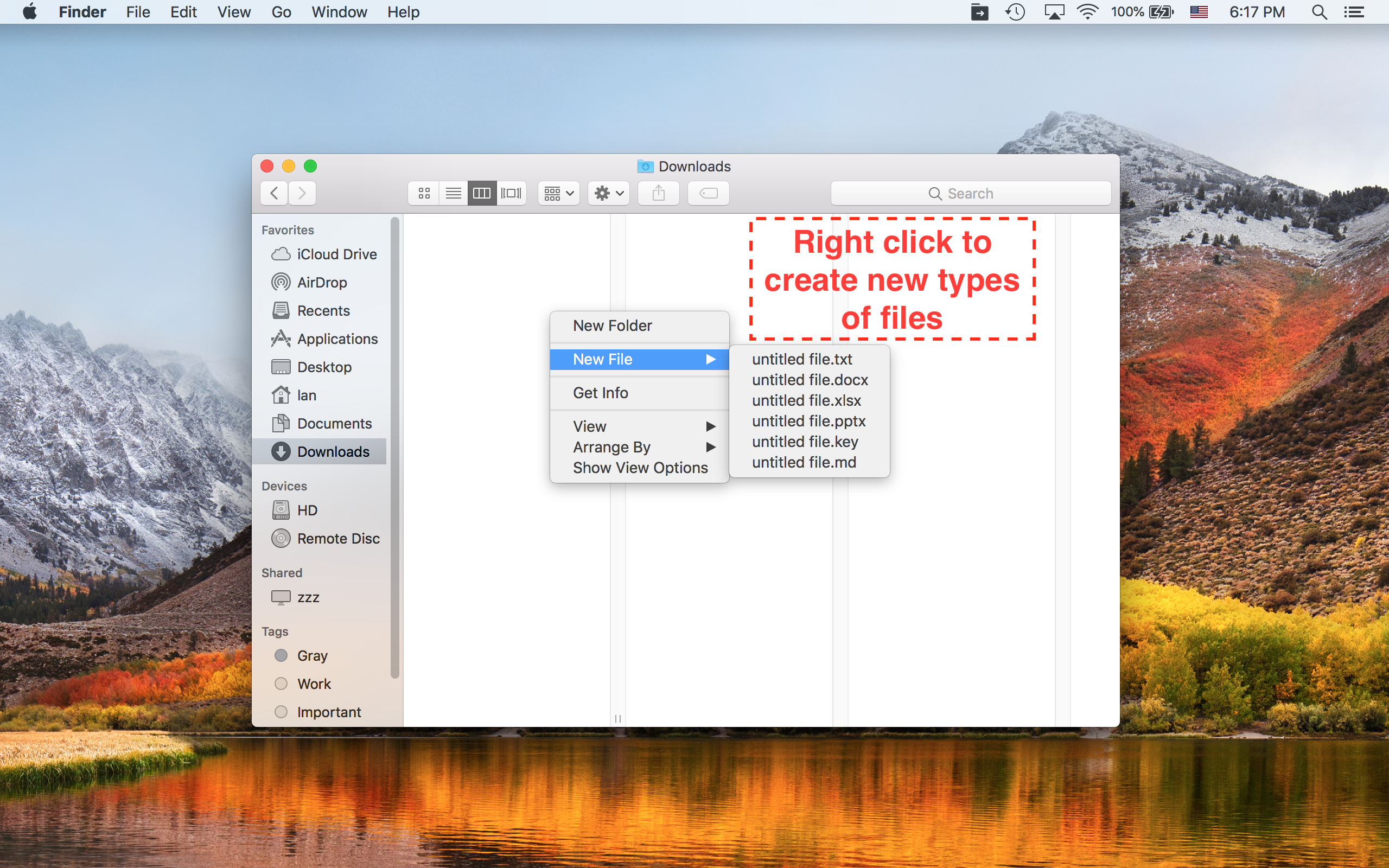The image size is (1389, 868).
Task: Open iCloud Drive in the sidebar
Action: pos(336,254)
